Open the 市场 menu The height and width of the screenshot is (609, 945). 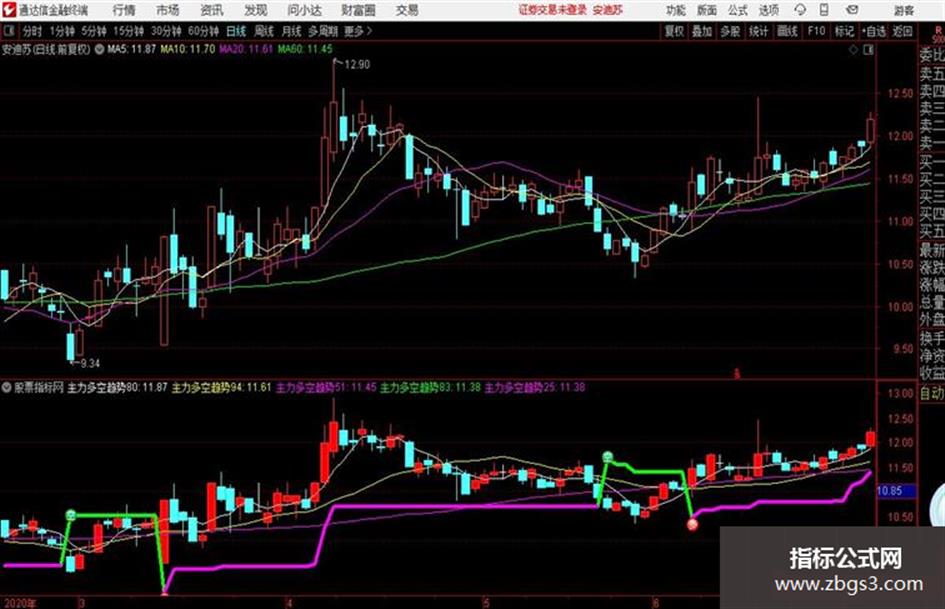(x=168, y=10)
